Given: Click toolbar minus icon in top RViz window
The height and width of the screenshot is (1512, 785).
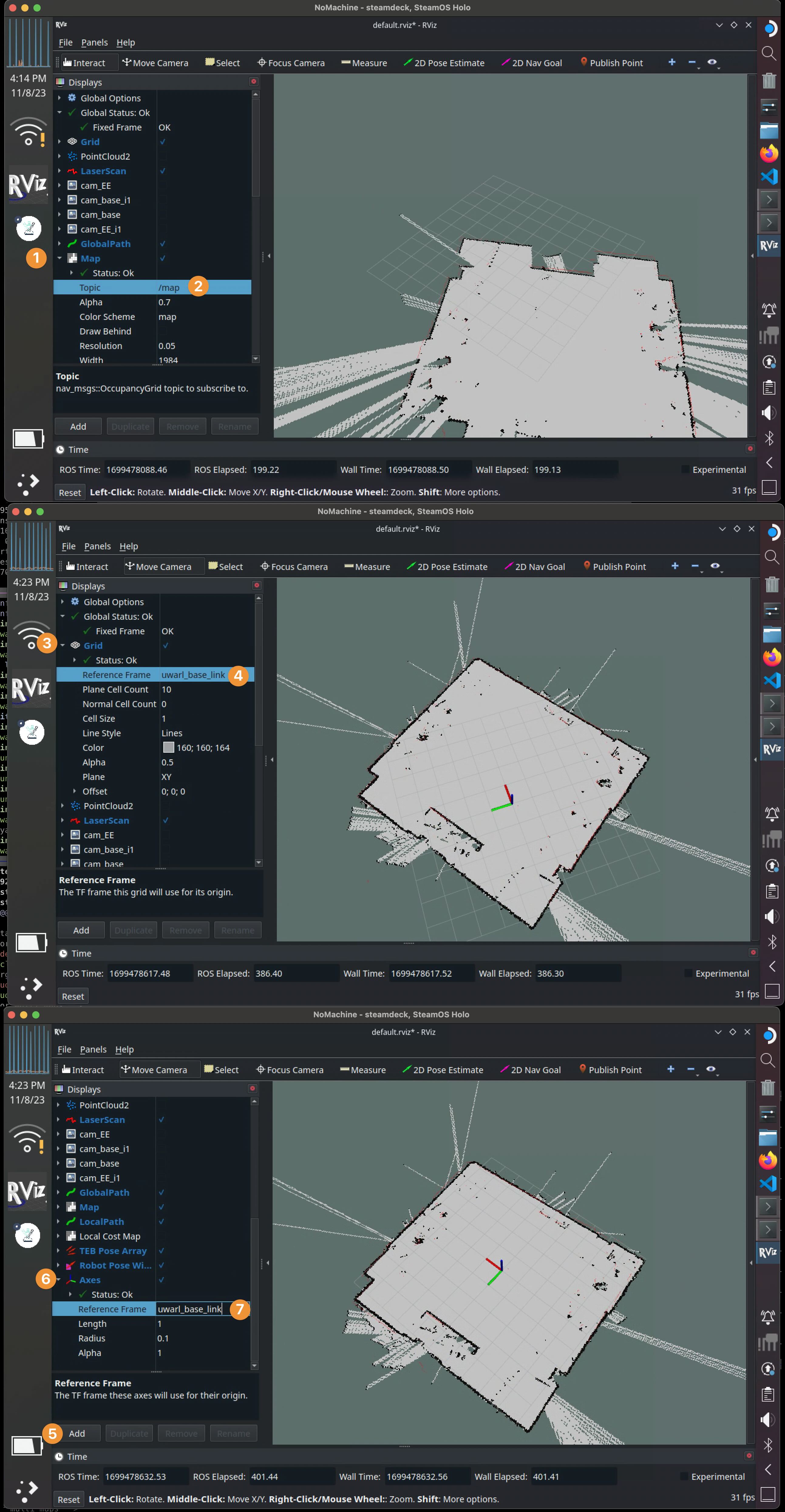Looking at the screenshot, I should point(692,62).
